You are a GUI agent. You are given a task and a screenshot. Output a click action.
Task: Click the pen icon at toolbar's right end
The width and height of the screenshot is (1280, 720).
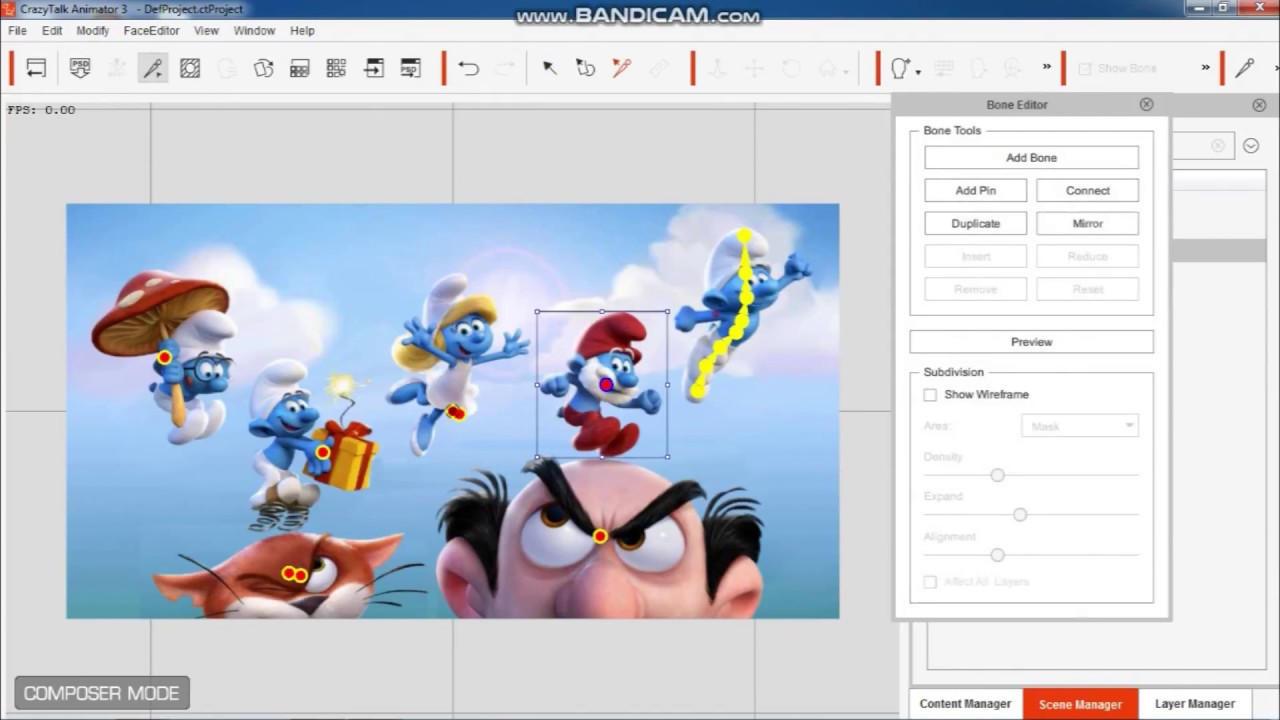[x=1245, y=68]
